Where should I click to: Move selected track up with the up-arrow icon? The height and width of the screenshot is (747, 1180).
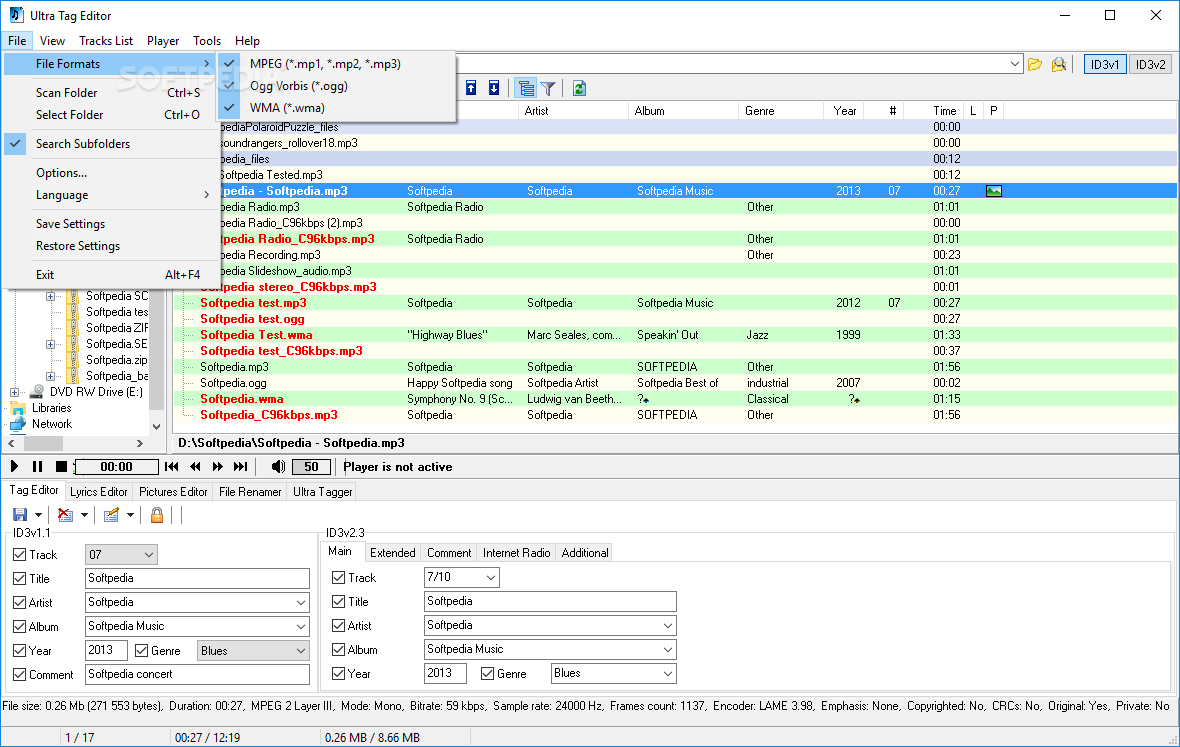(x=471, y=88)
